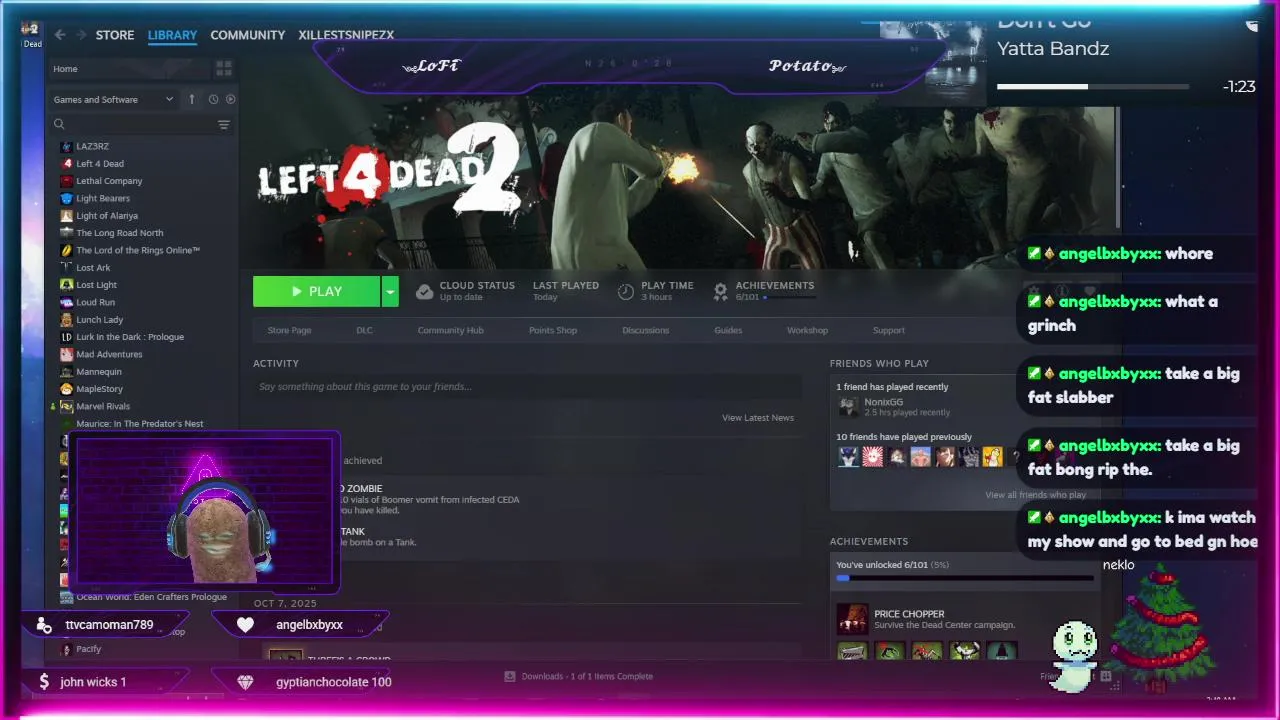This screenshot has height=720, width=1280.
Task: Select Lurk in the Dark : Prologue
Action: pyautogui.click(x=130, y=337)
